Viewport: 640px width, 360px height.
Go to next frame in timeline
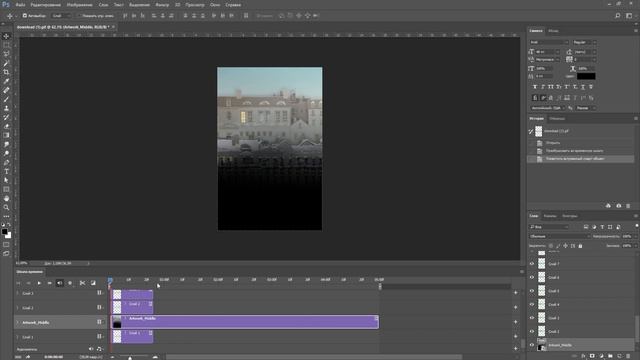click(x=49, y=283)
